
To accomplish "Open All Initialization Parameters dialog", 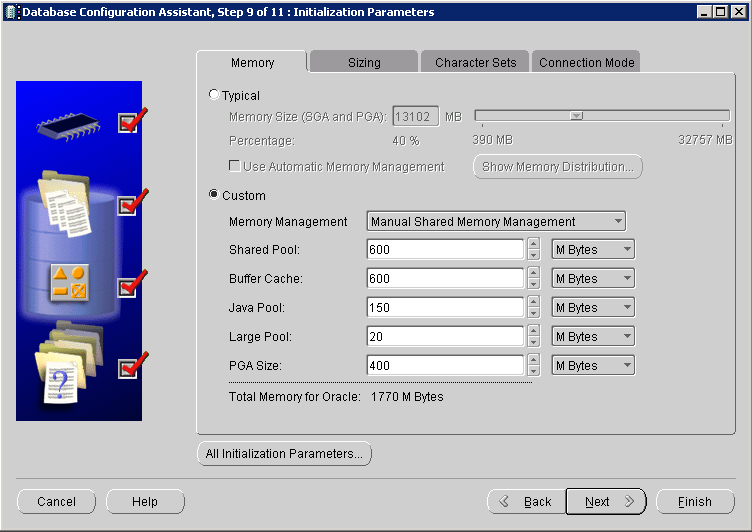I will pyautogui.click(x=284, y=453).
